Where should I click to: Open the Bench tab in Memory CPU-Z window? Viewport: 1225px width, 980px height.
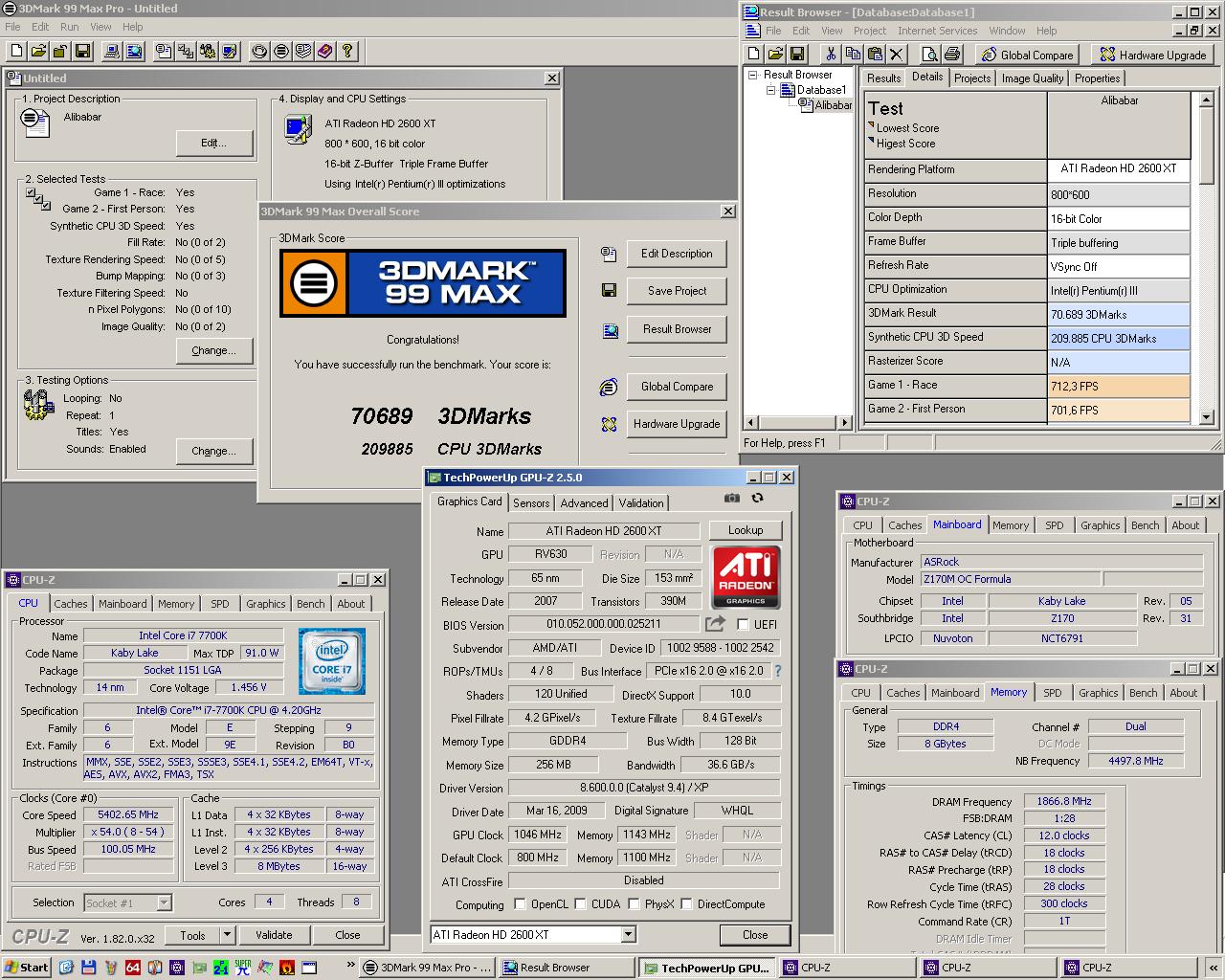point(1143,693)
